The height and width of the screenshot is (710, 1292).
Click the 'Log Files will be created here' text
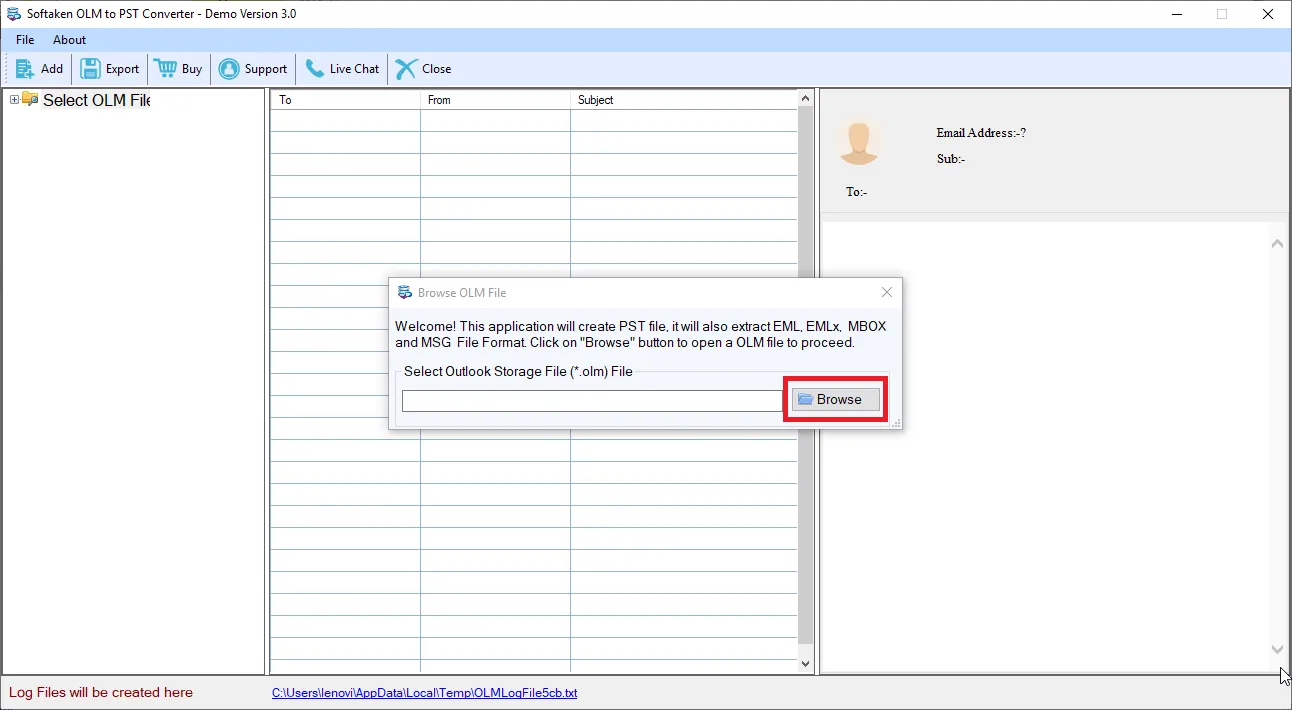tap(101, 692)
